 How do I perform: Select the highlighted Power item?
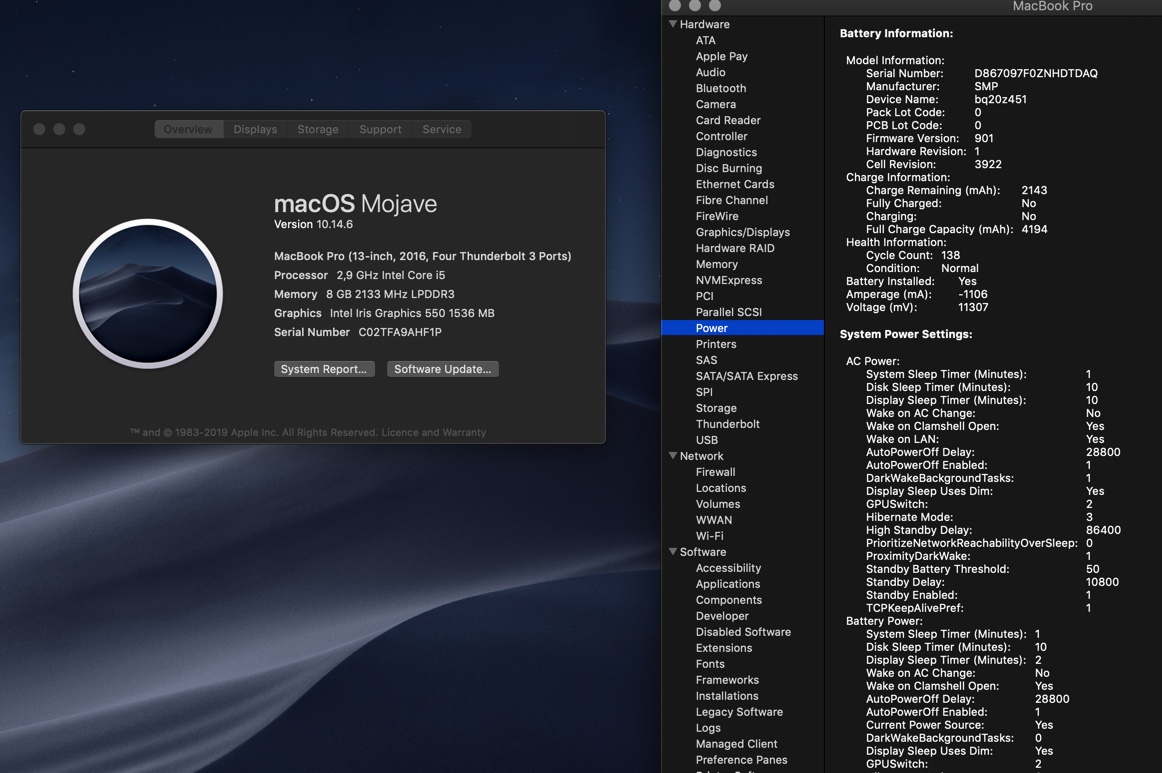point(743,328)
